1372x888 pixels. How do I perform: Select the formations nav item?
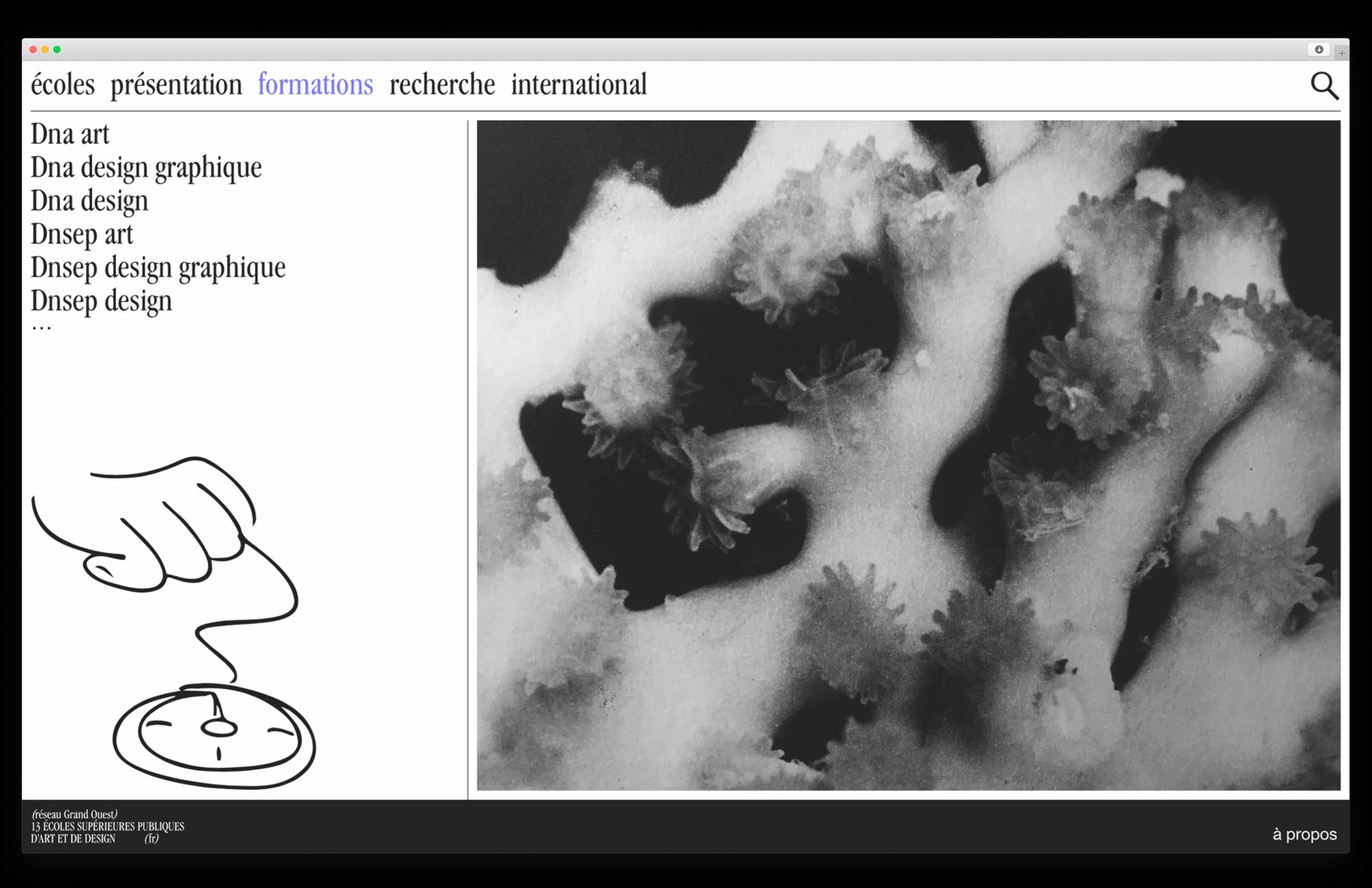pos(316,85)
